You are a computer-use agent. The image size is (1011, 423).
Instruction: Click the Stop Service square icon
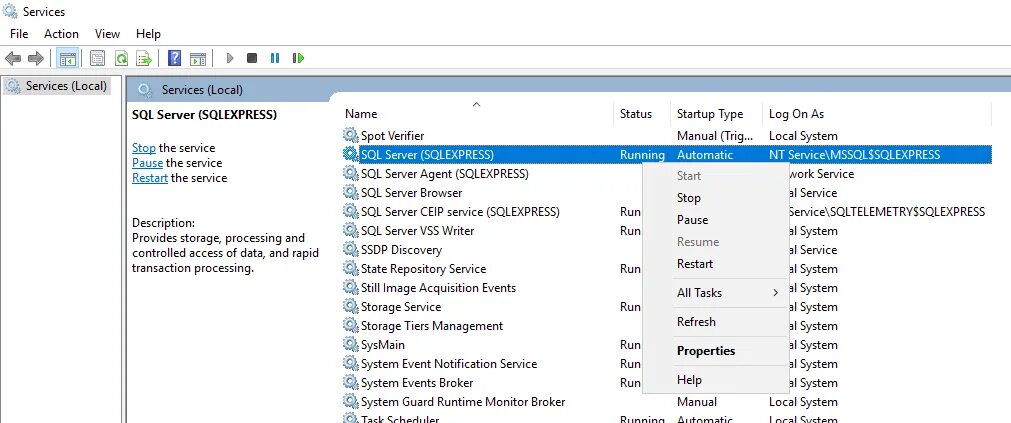252,58
